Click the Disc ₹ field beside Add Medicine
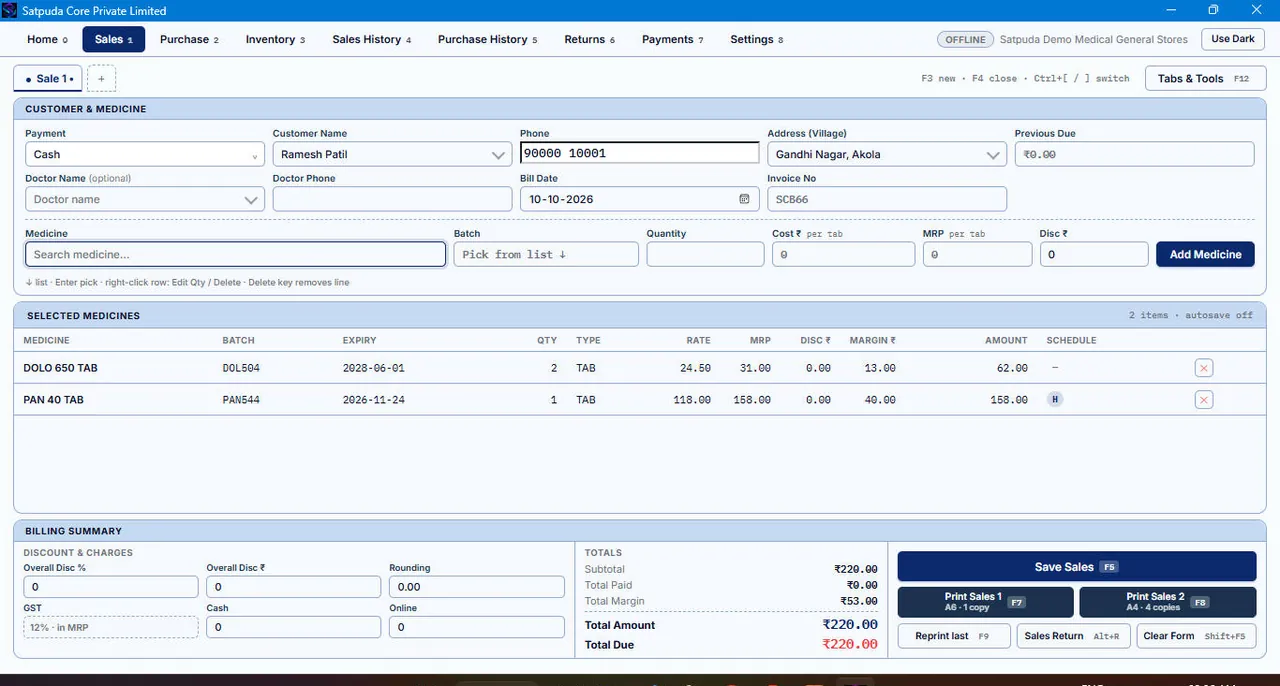The height and width of the screenshot is (686, 1280). click(1094, 254)
